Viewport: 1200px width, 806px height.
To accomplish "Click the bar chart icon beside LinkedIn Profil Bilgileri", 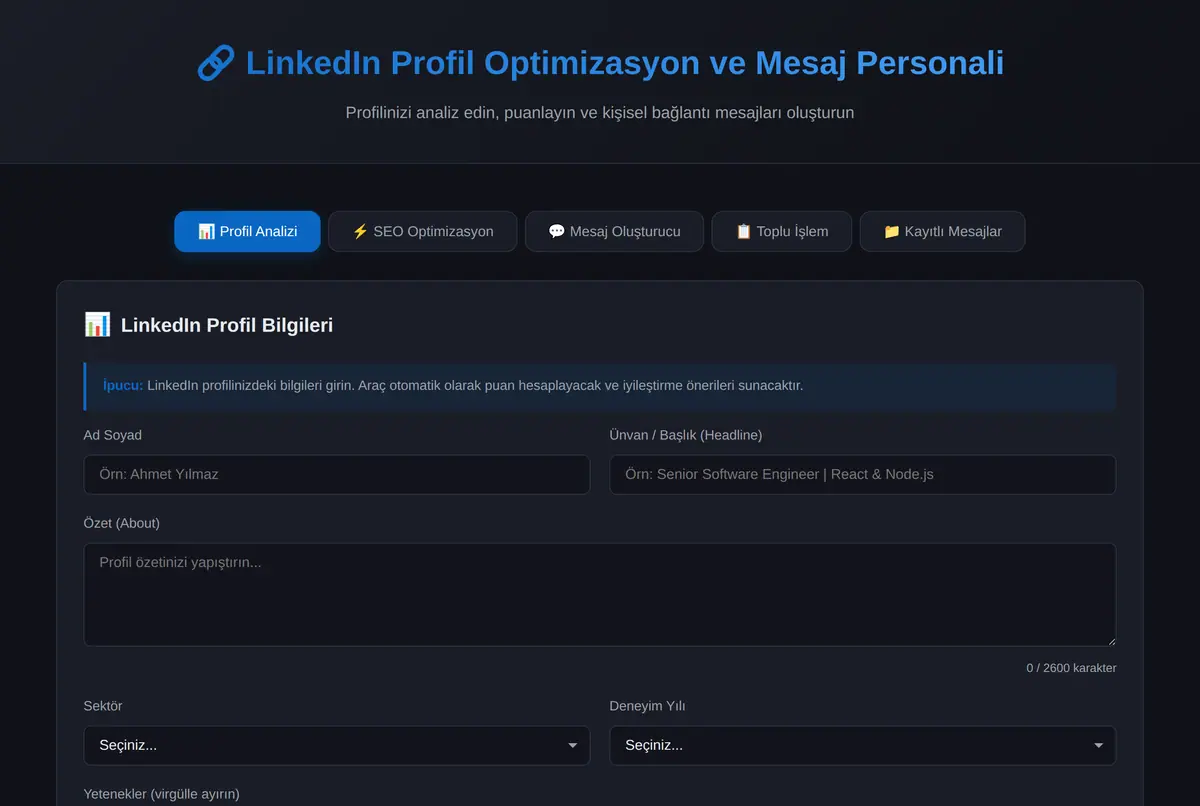I will 97,324.
